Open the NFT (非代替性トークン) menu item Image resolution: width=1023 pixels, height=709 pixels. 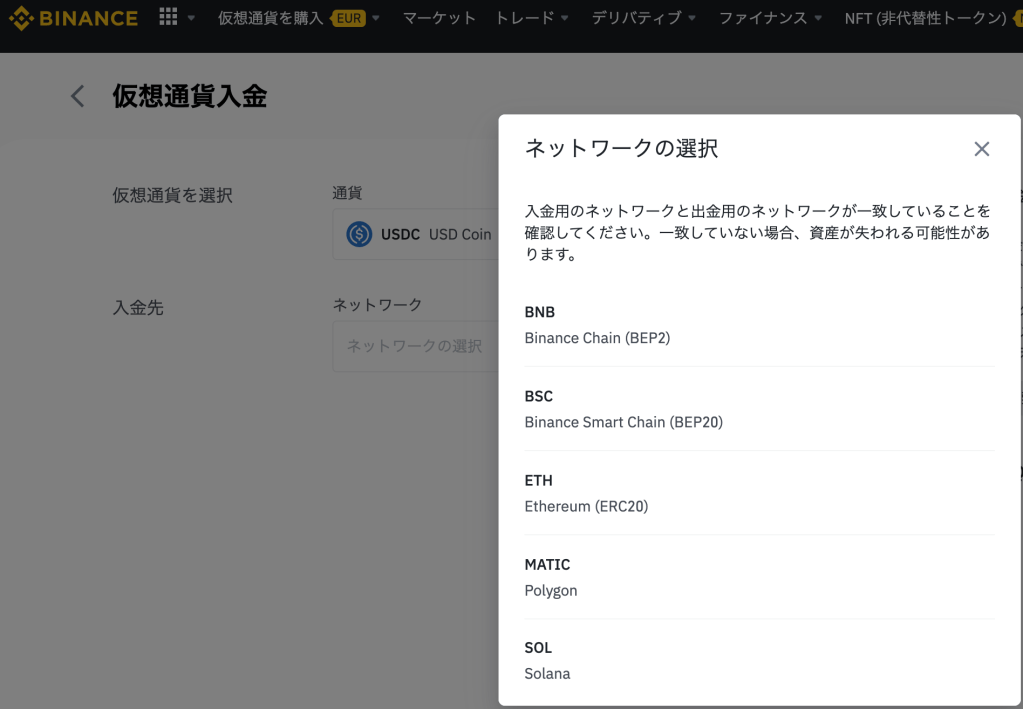click(x=925, y=18)
